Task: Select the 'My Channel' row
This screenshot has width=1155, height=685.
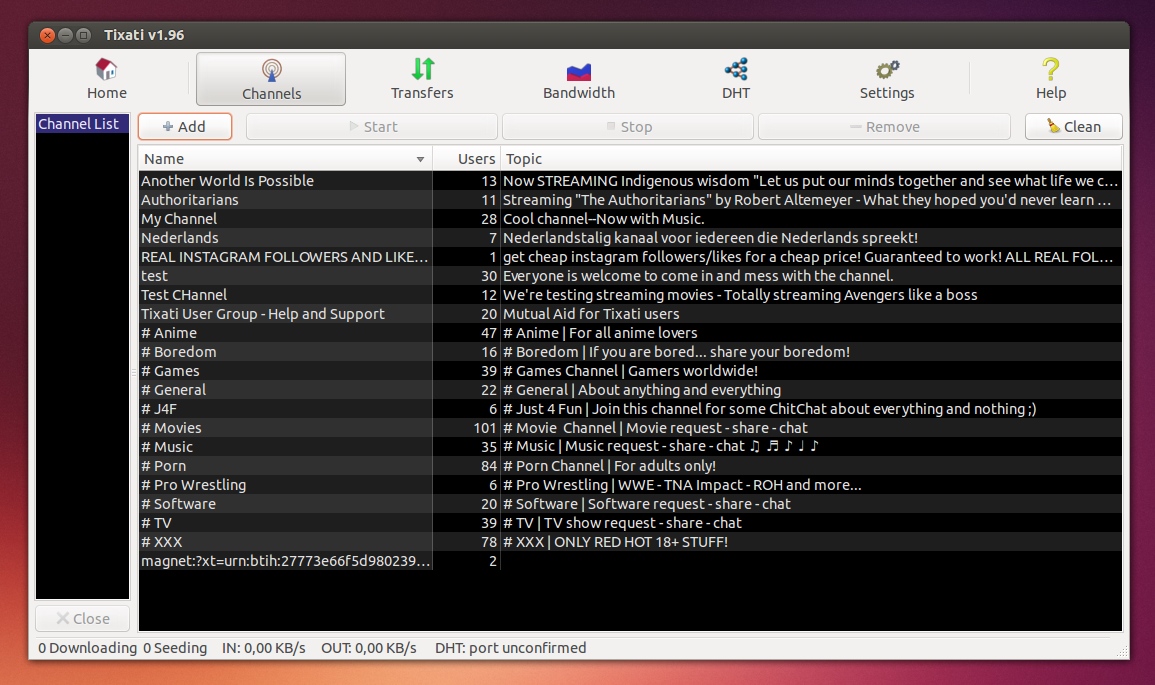Action: [x=630, y=219]
